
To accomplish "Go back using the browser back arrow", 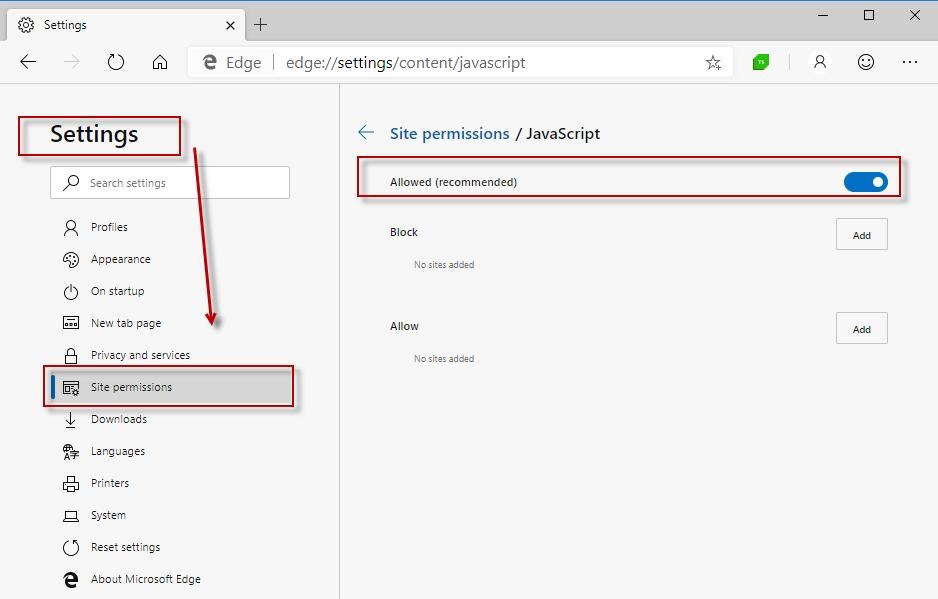I will click(28, 62).
